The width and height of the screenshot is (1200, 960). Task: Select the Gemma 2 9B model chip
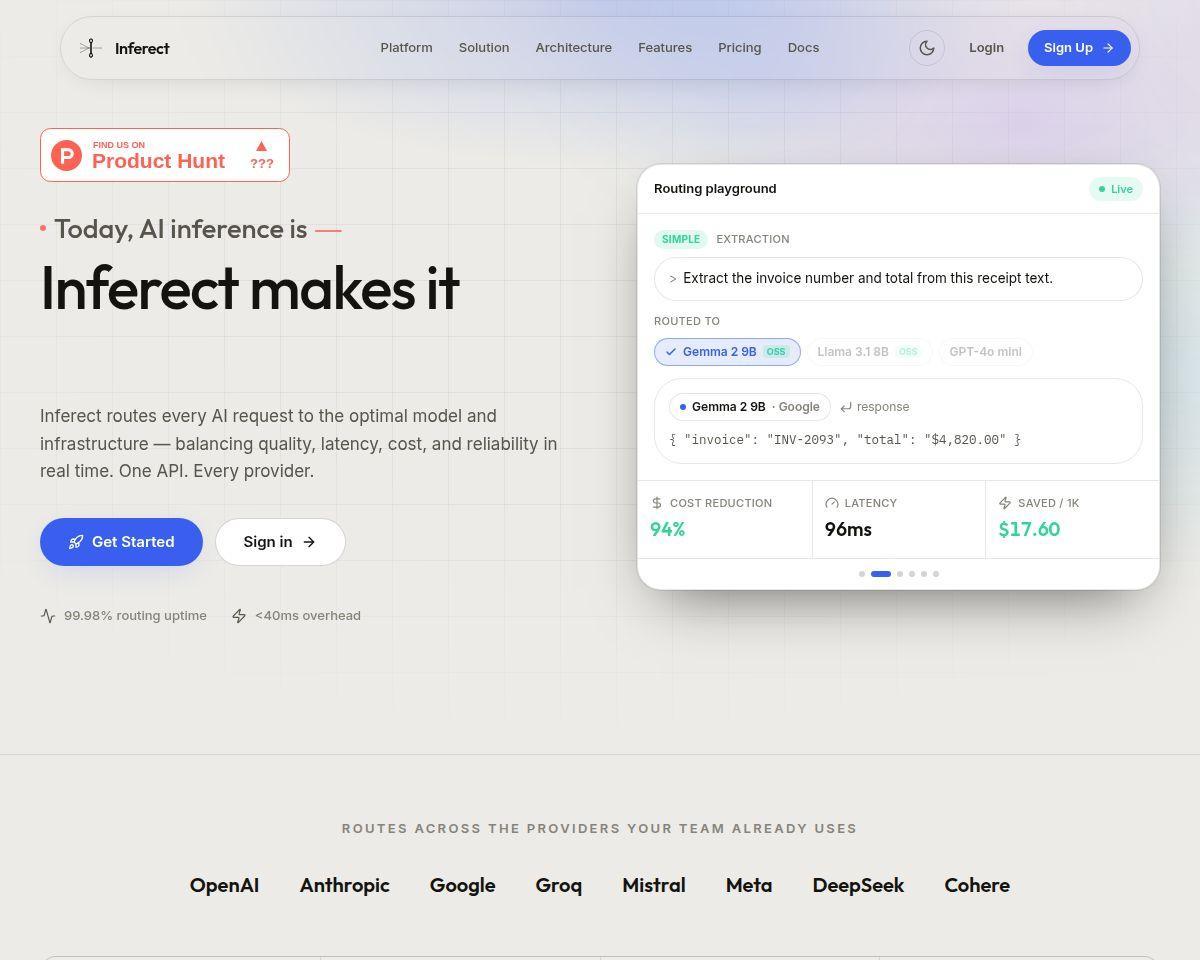727,352
